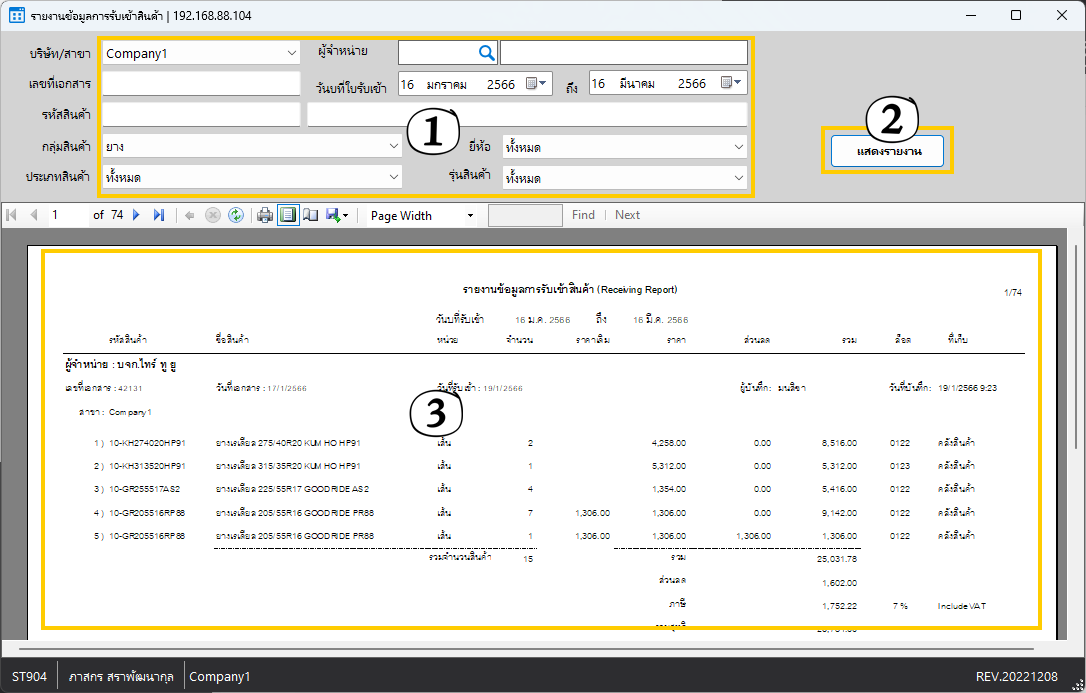Refresh the report viewer
Viewport: 1086px width, 693px height.
235,215
